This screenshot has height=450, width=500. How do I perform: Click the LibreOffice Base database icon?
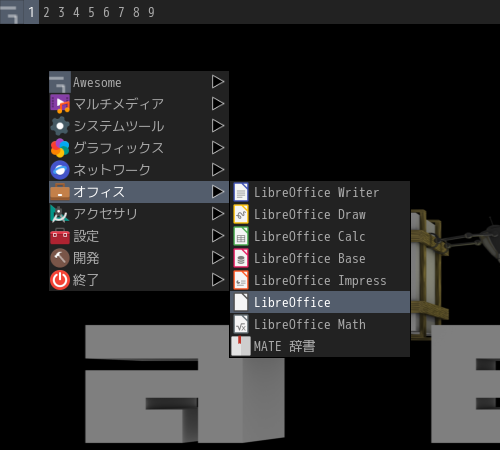(x=241, y=258)
